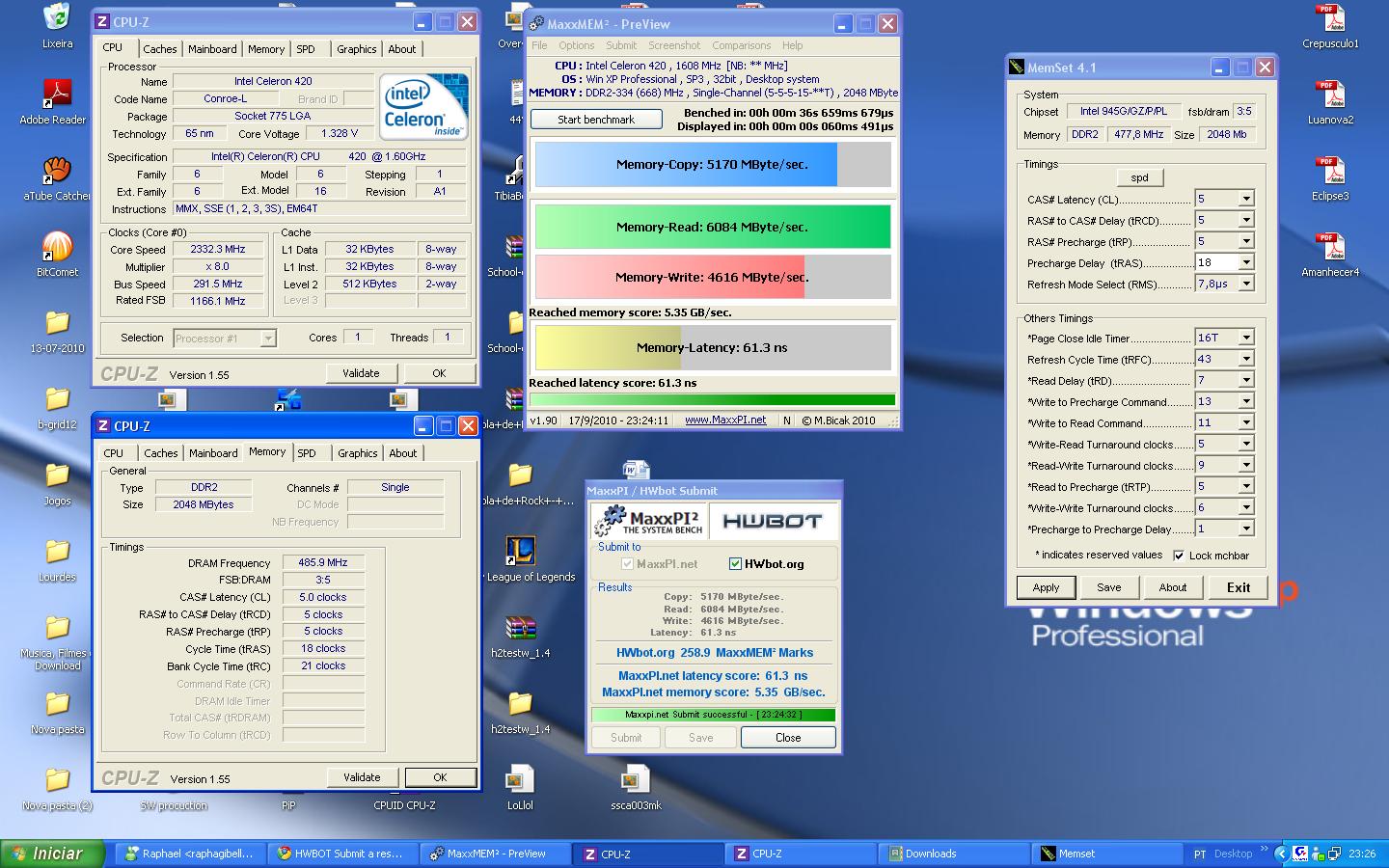Open the LoLlol image file
1389x868 pixels.
520,788
